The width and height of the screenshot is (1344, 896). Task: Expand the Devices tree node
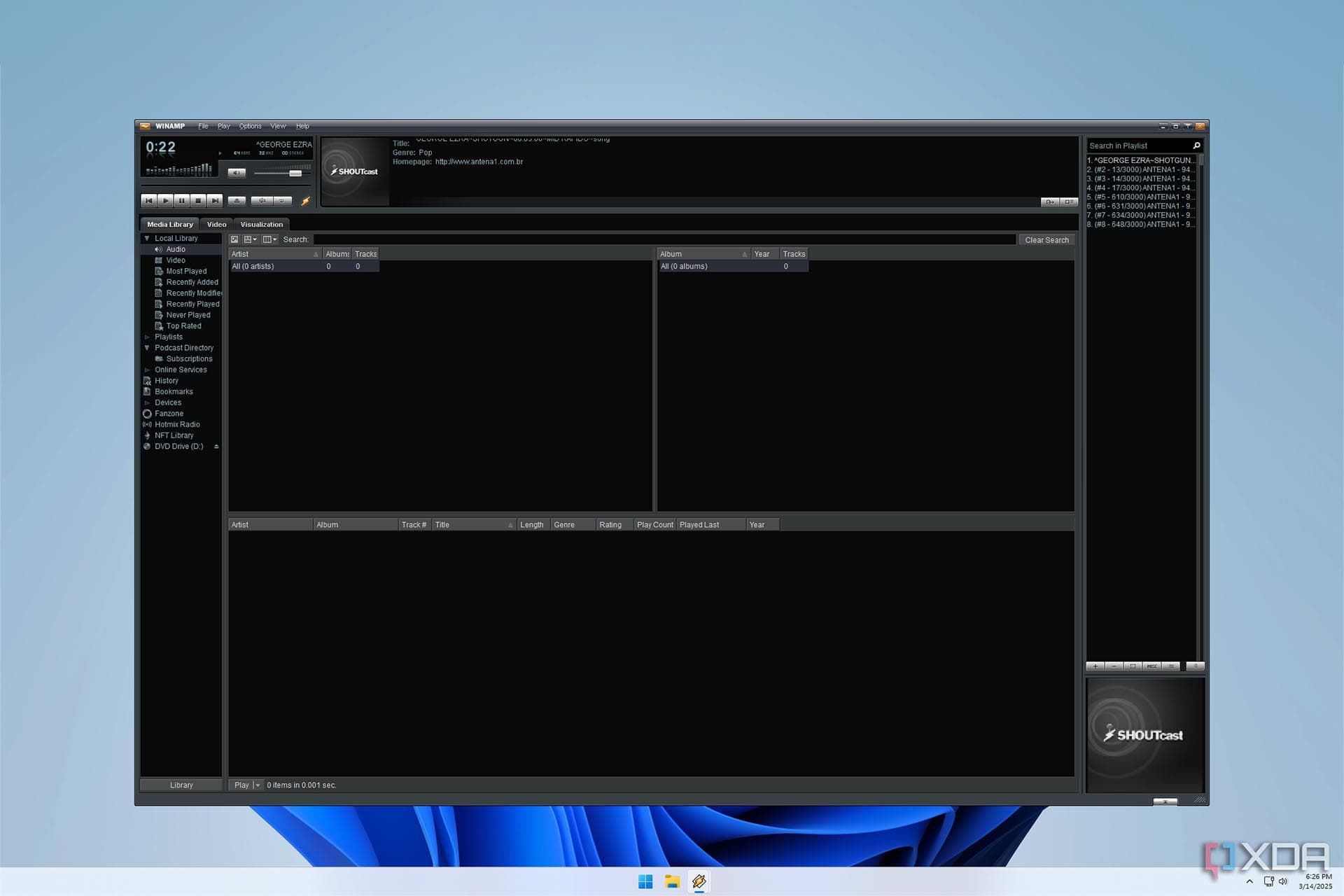[x=147, y=403]
